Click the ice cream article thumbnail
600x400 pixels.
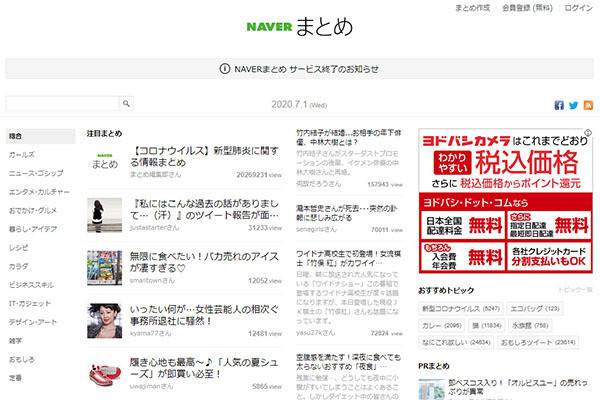point(104,268)
